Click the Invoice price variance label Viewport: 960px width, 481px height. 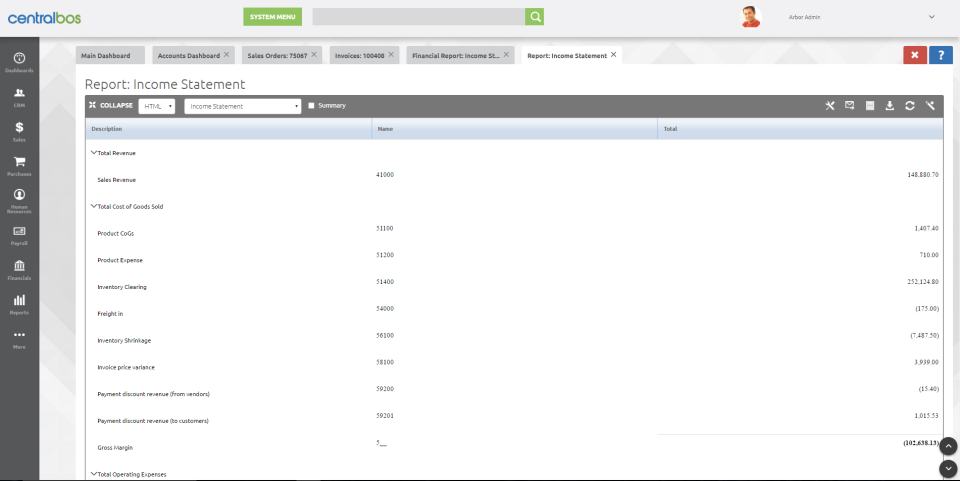pos(126,367)
